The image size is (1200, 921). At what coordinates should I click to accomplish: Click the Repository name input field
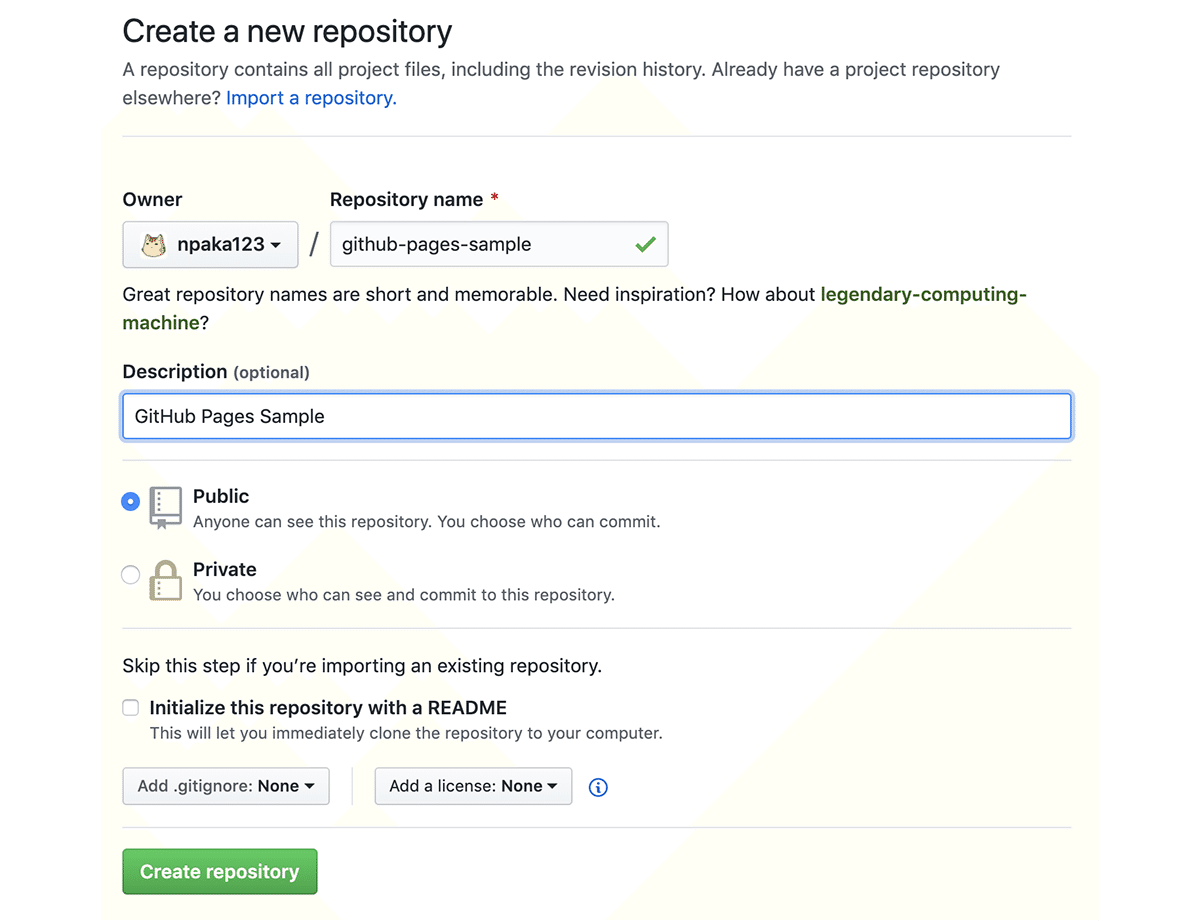click(499, 244)
